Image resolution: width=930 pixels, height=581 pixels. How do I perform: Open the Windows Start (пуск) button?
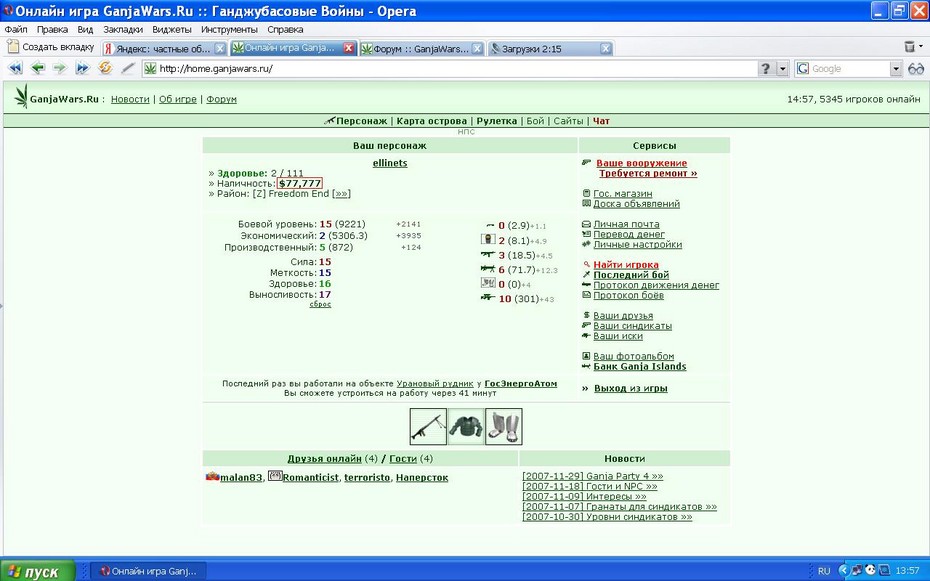[x=37, y=571]
